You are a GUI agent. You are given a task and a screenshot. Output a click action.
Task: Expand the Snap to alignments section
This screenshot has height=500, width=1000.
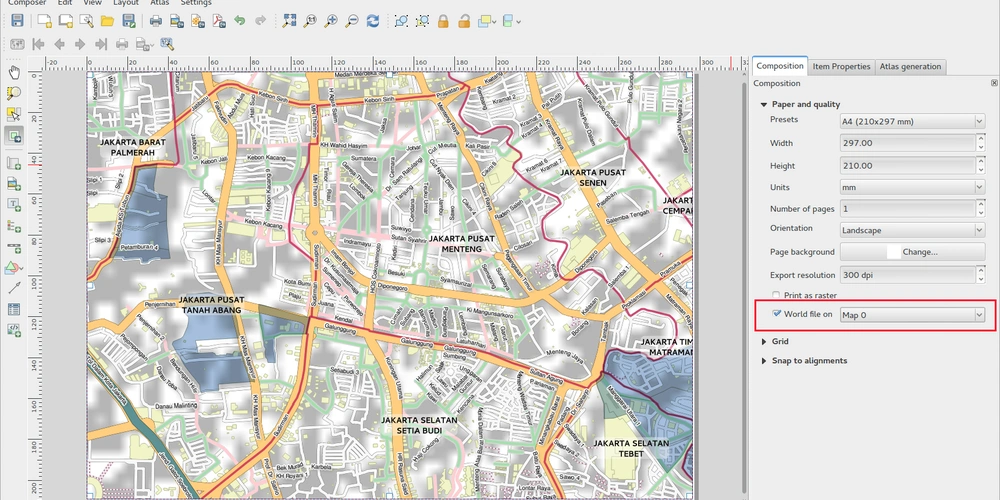point(763,361)
